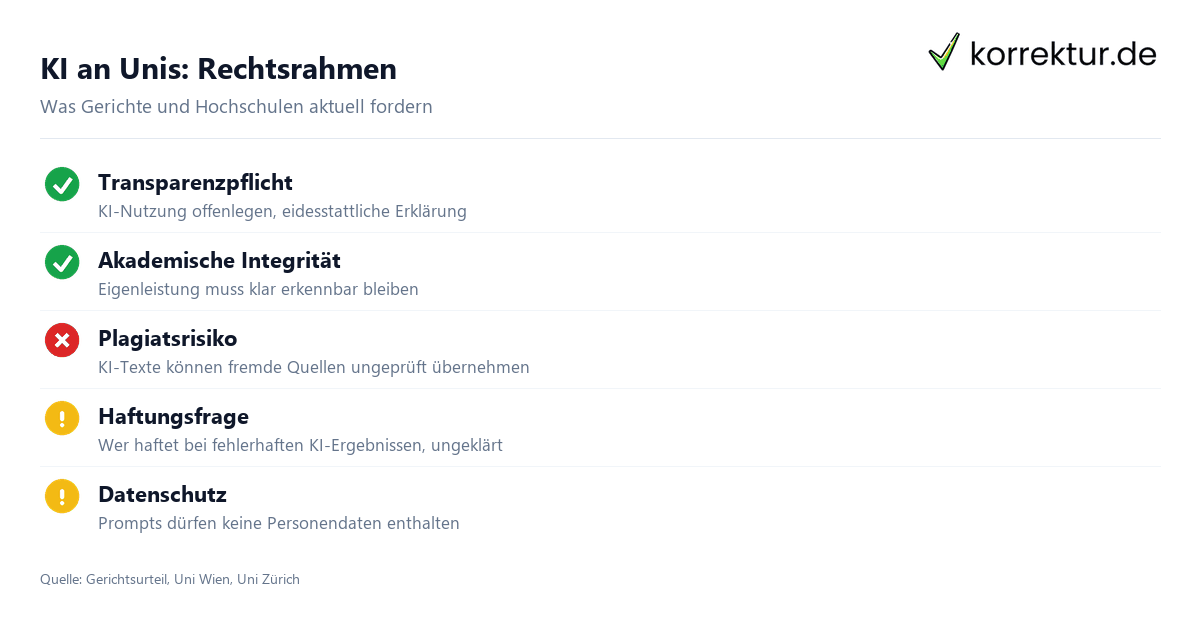Click the title KI an Unis: Rechtsrahmen
1200x630 pixels.
tap(218, 69)
